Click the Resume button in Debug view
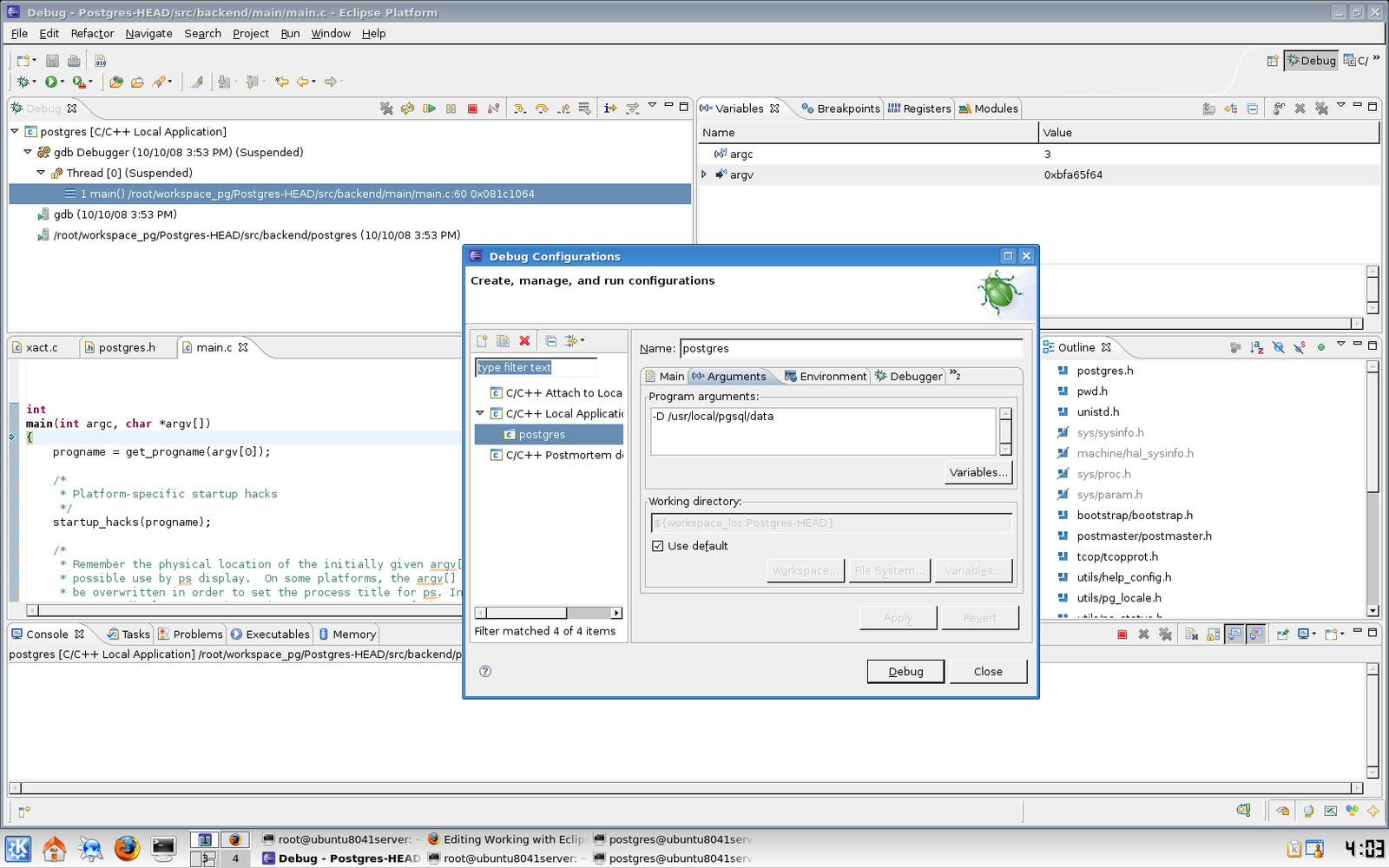This screenshot has height=868, width=1389. 429,108
